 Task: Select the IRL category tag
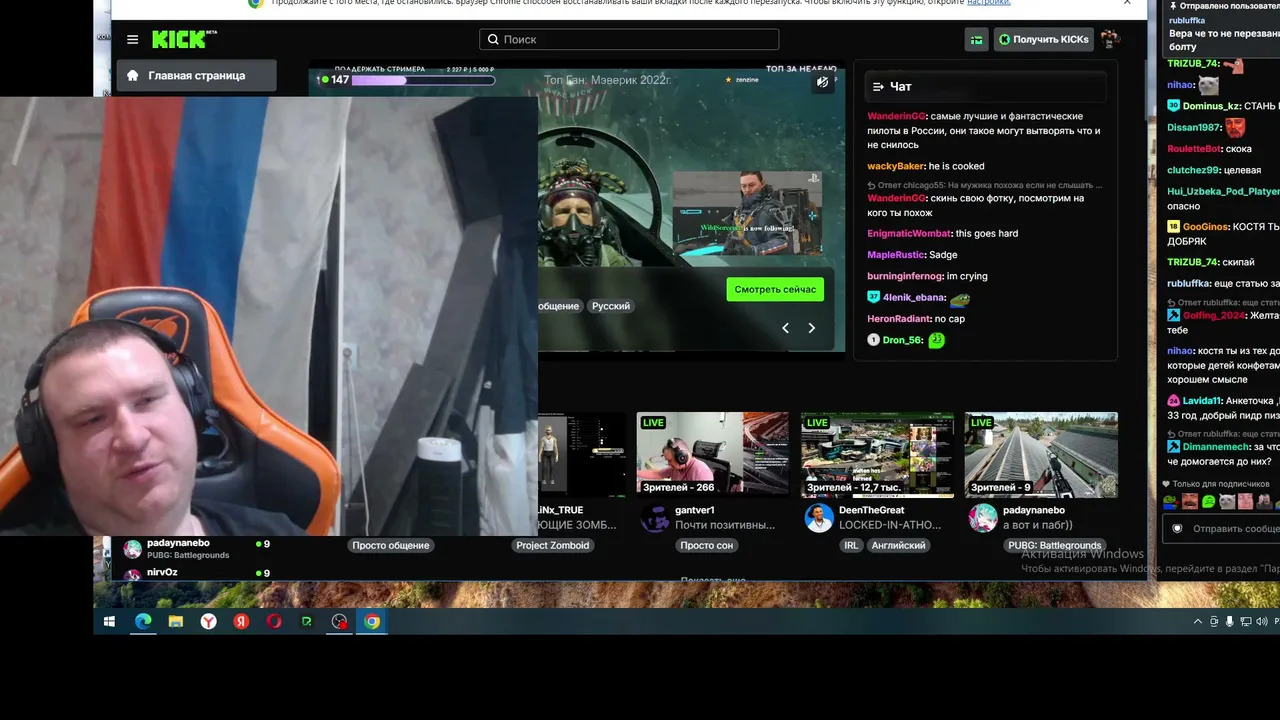coord(851,546)
